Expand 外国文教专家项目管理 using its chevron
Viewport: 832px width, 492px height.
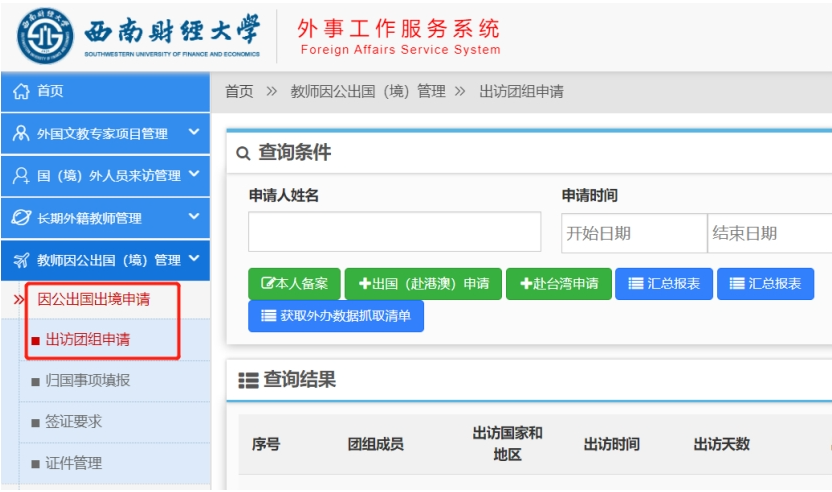pos(194,132)
